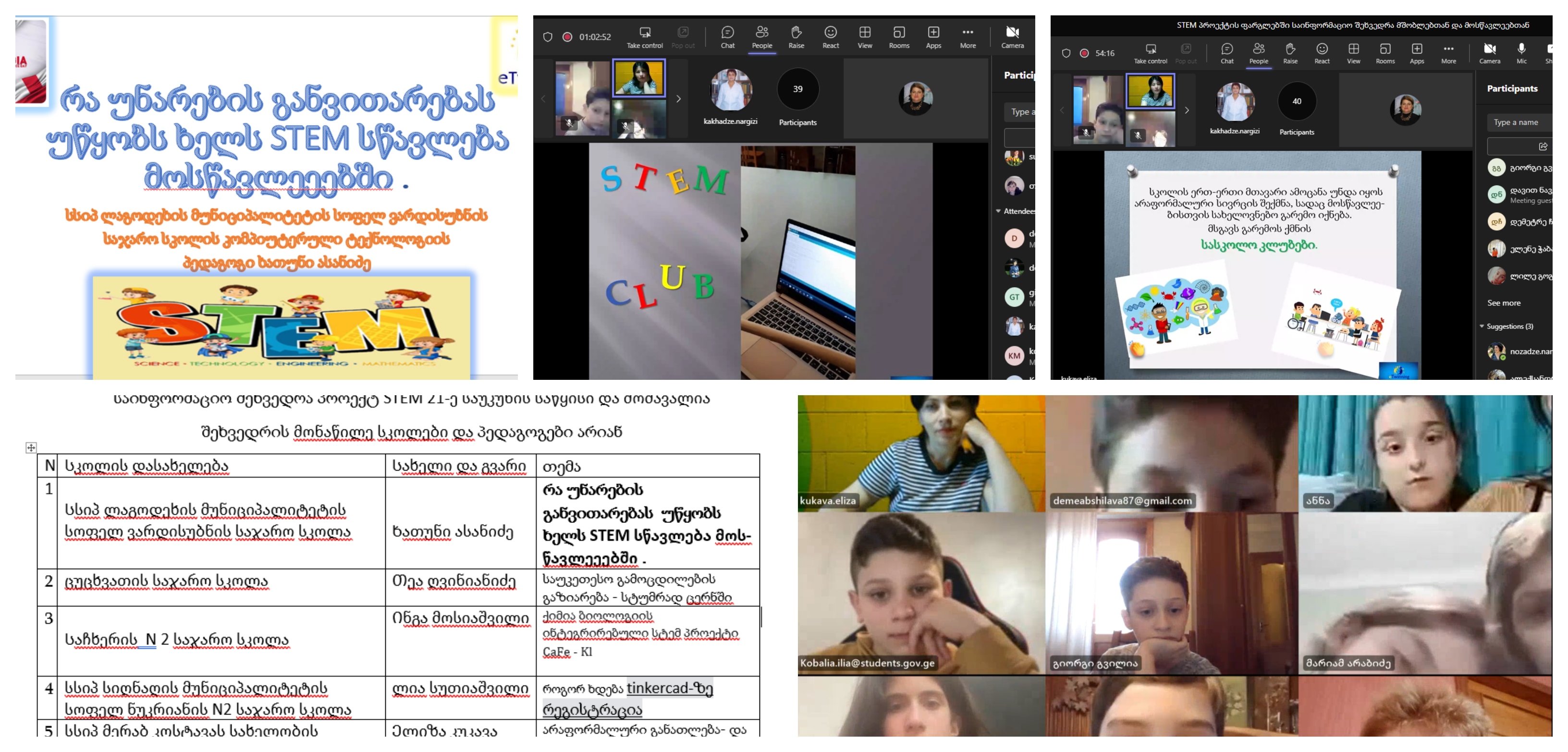
Task: Click Take control in the 01:02:52 meeting
Action: (x=645, y=37)
